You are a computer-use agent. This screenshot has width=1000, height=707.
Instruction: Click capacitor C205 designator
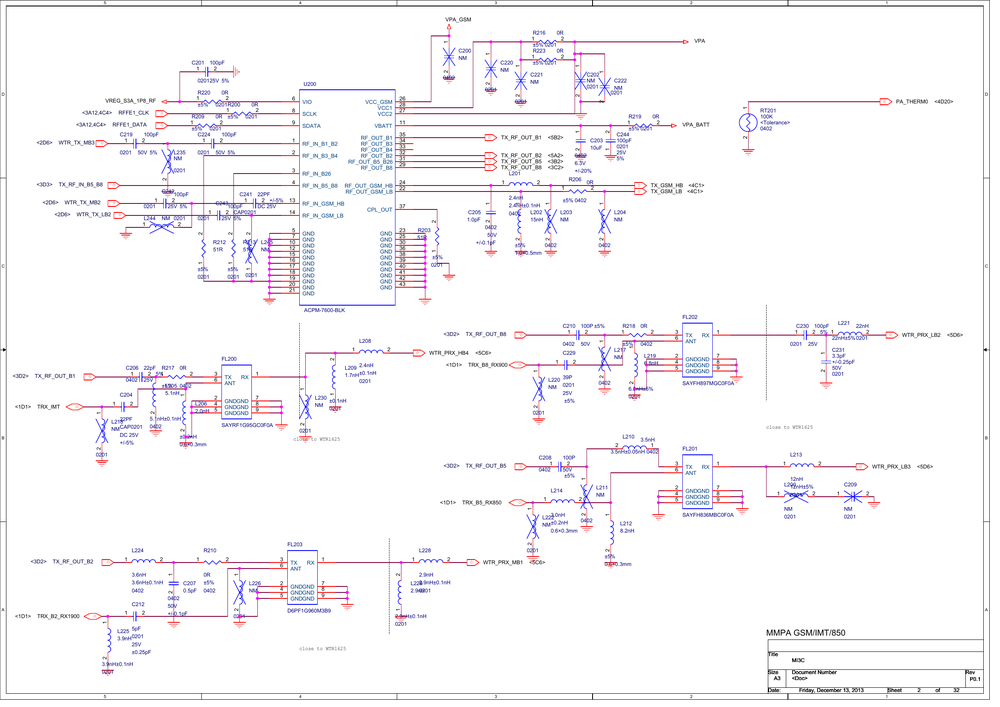pyautogui.click(x=474, y=212)
